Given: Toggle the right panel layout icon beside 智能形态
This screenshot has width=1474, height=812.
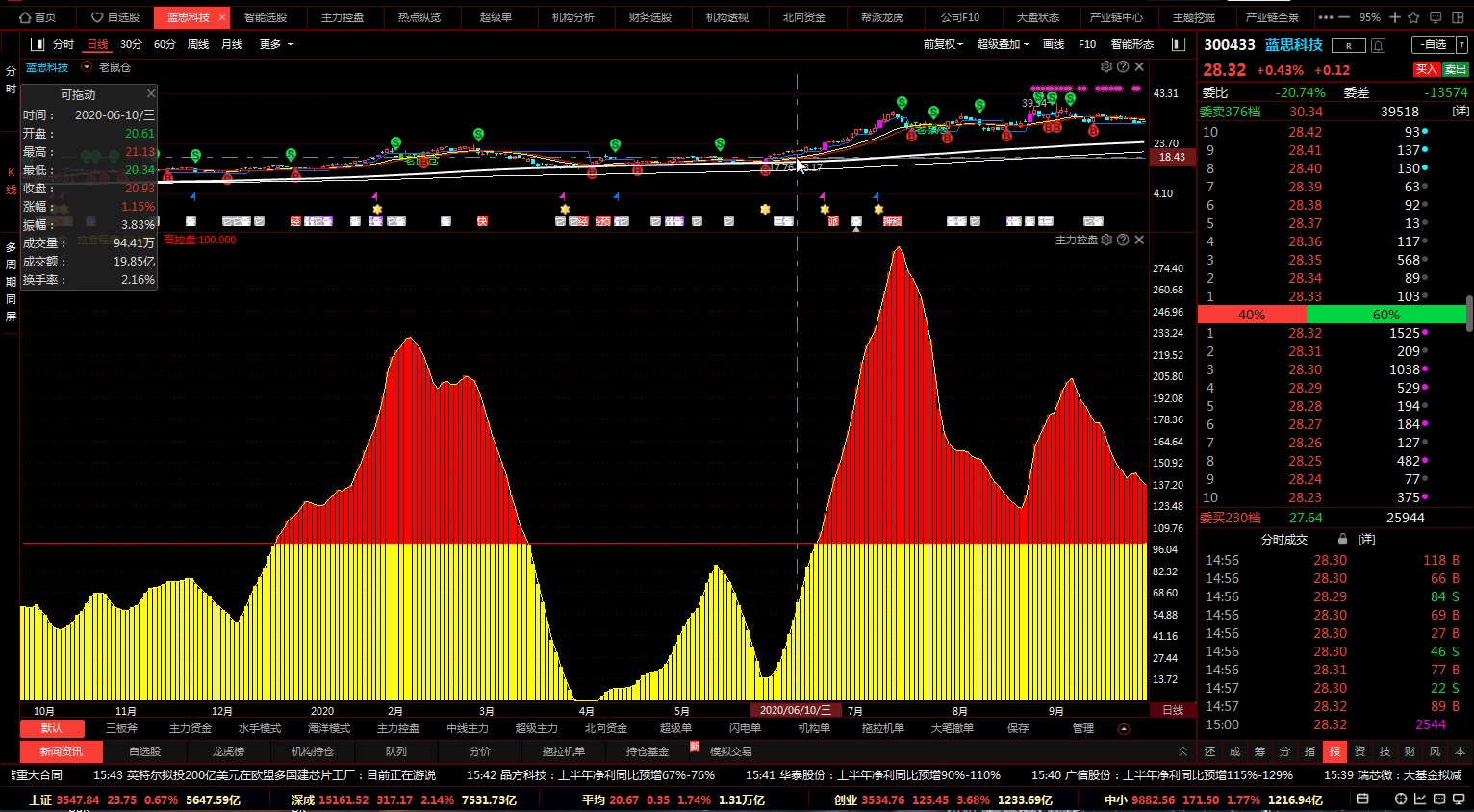Looking at the screenshot, I should click(1179, 44).
